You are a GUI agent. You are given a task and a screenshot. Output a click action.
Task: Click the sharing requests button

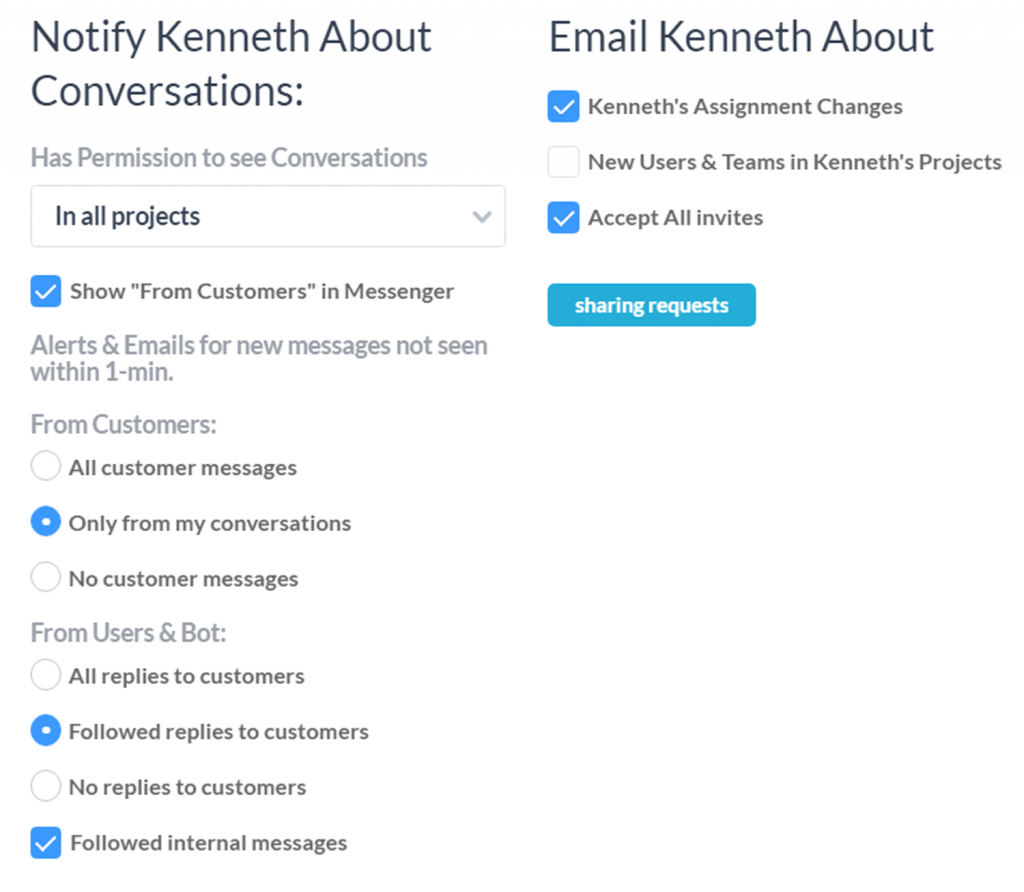coord(652,305)
